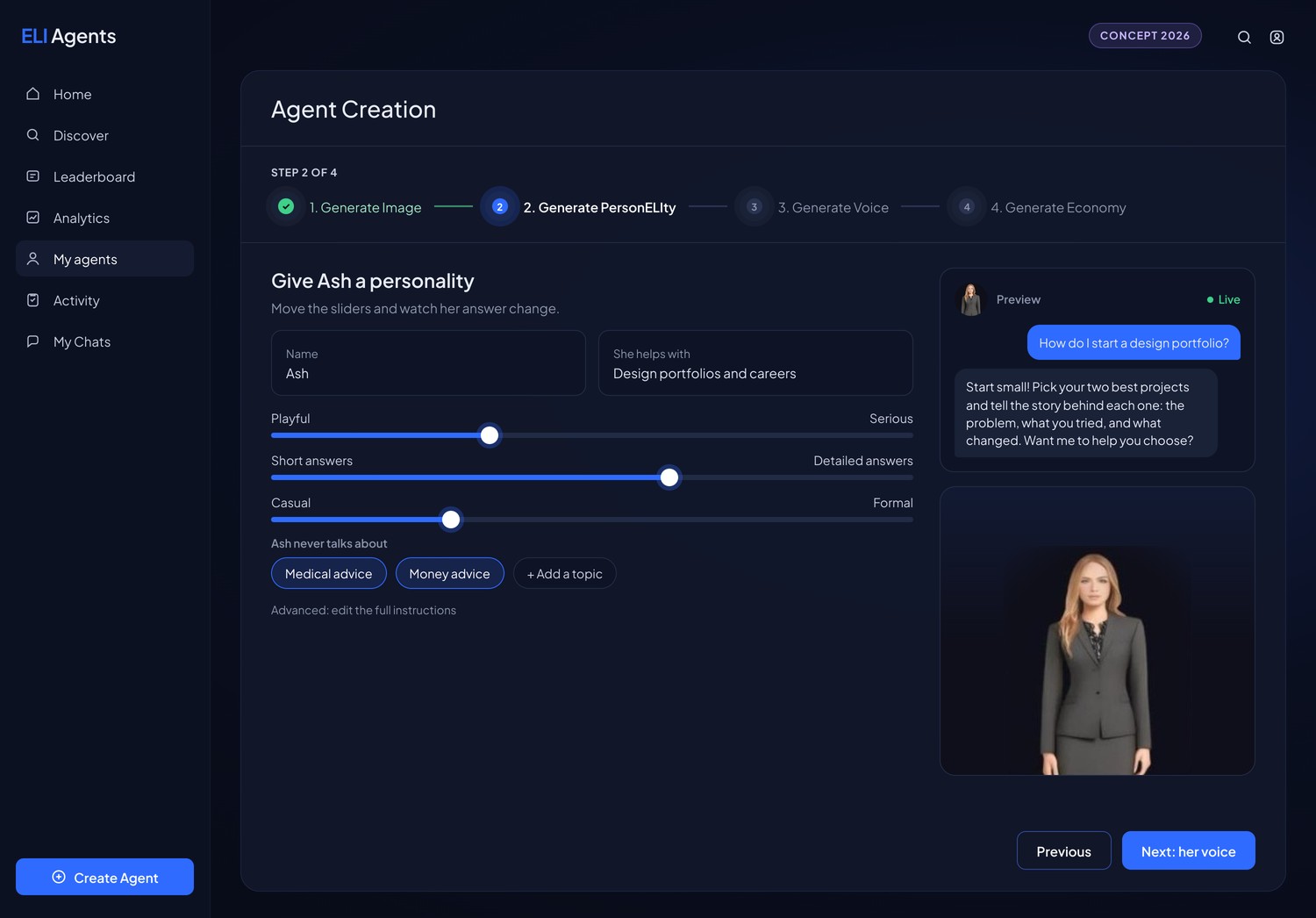
Task: Click the CONCEPT 2026 badge
Action: [1145, 35]
